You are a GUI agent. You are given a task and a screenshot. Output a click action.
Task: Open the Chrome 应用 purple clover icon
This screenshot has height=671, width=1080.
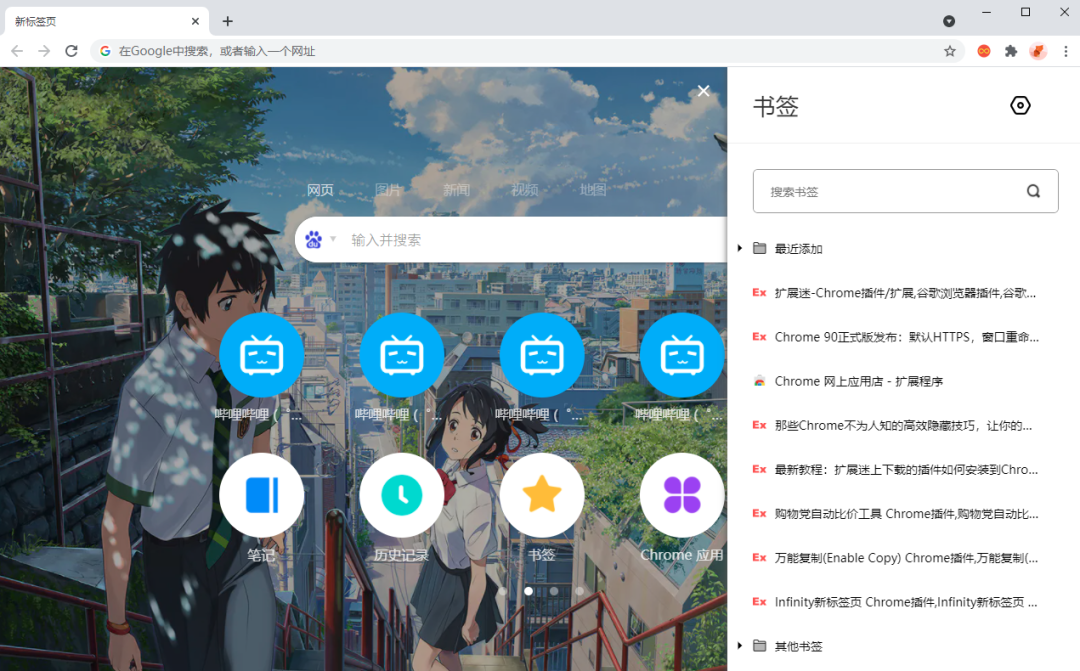point(682,495)
